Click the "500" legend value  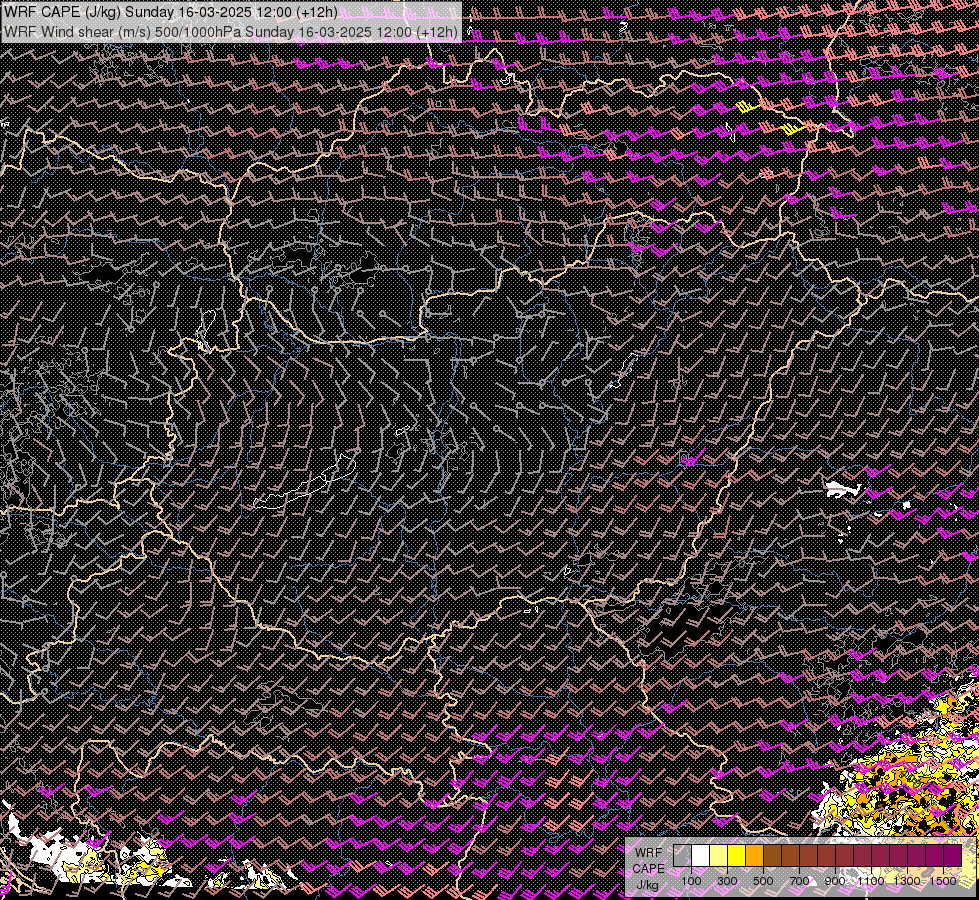(x=763, y=881)
